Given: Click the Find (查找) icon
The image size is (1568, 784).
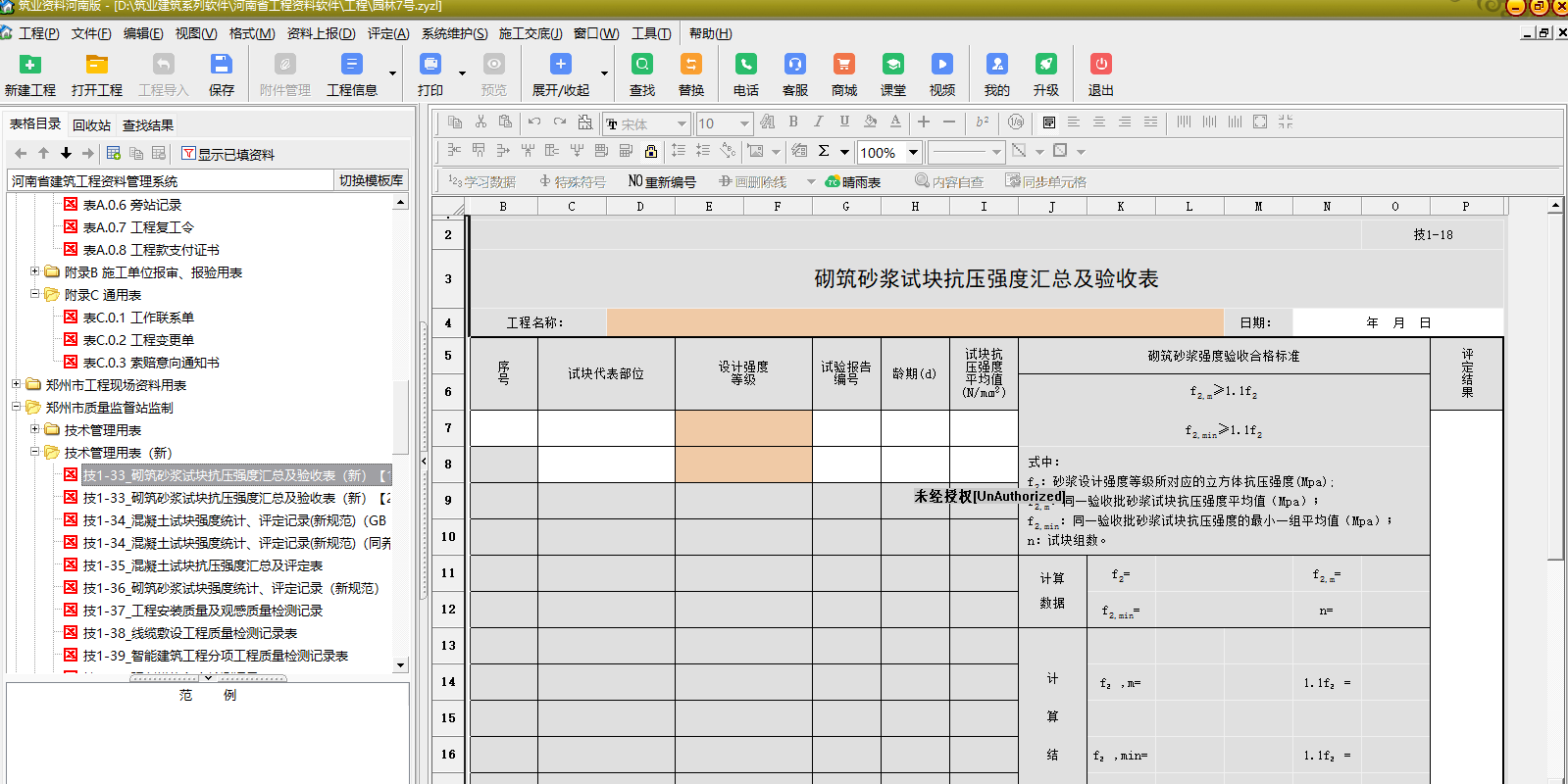Looking at the screenshot, I should (x=642, y=66).
